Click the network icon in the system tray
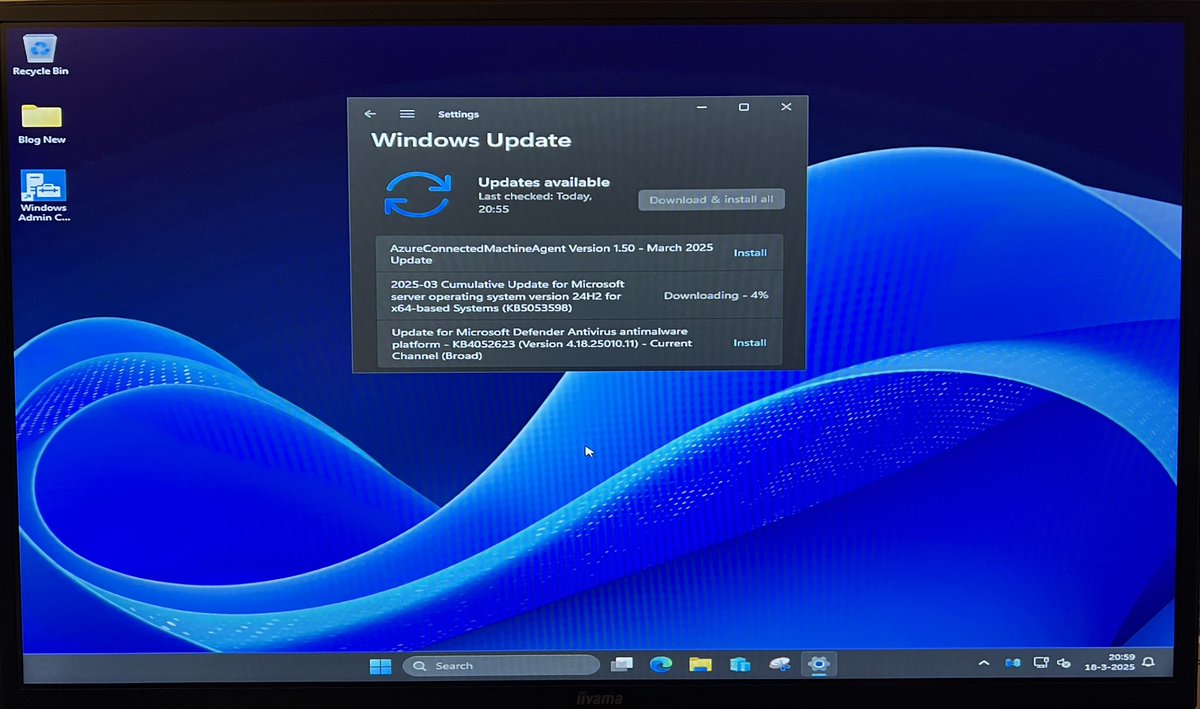 (1040, 663)
